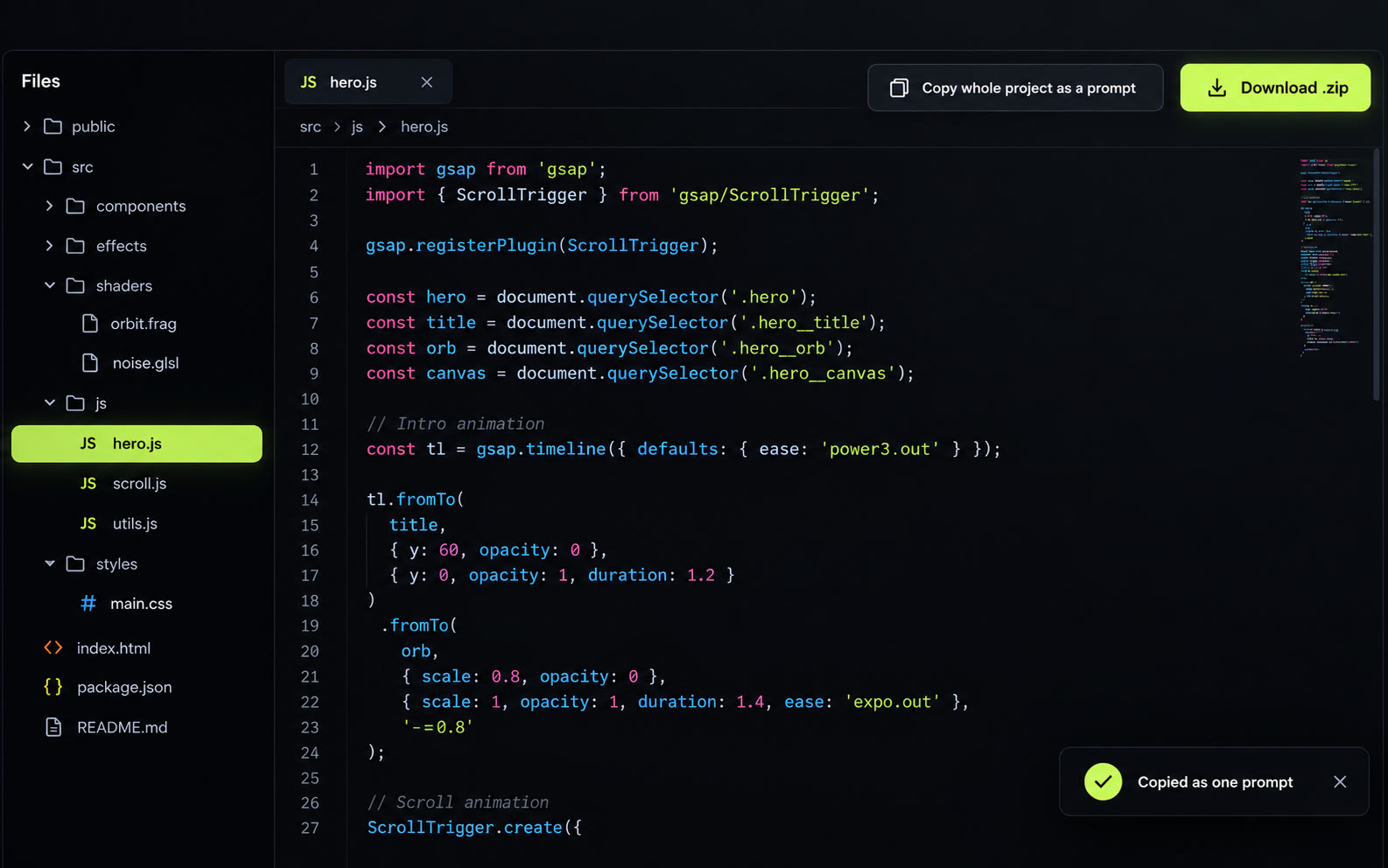1388x868 pixels.
Task: Click the shaders folder icon
Action: coord(76,285)
